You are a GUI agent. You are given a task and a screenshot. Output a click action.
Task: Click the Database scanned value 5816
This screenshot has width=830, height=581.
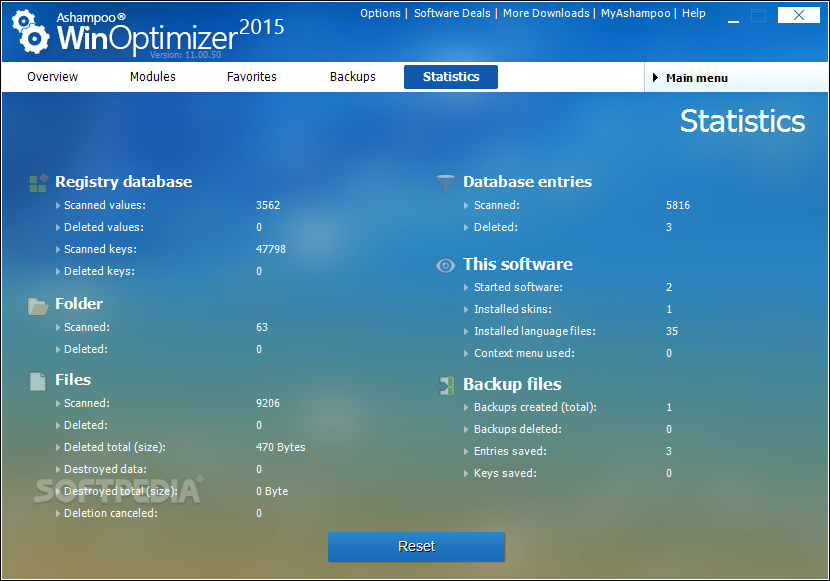(678, 205)
